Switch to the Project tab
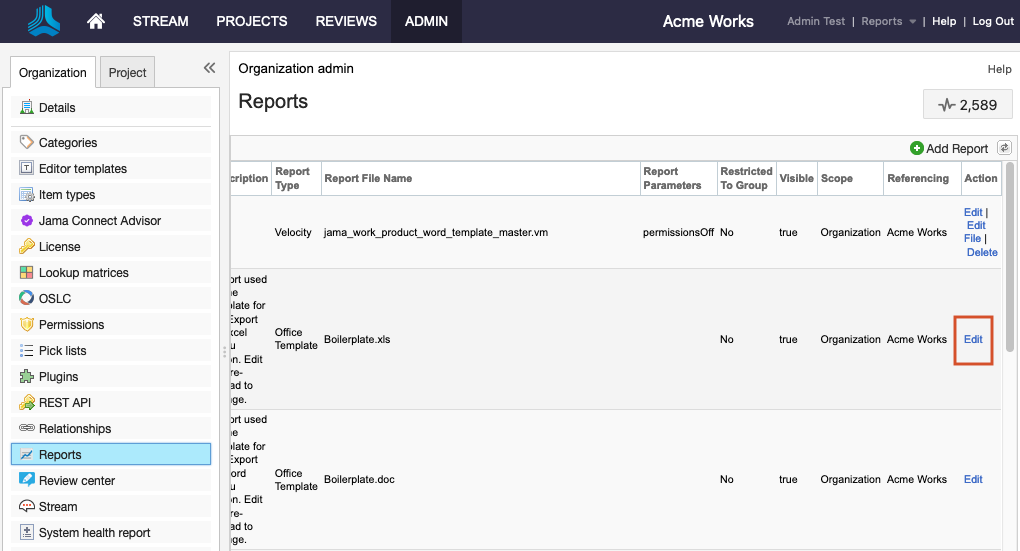Image resolution: width=1020 pixels, height=551 pixels. (x=127, y=72)
